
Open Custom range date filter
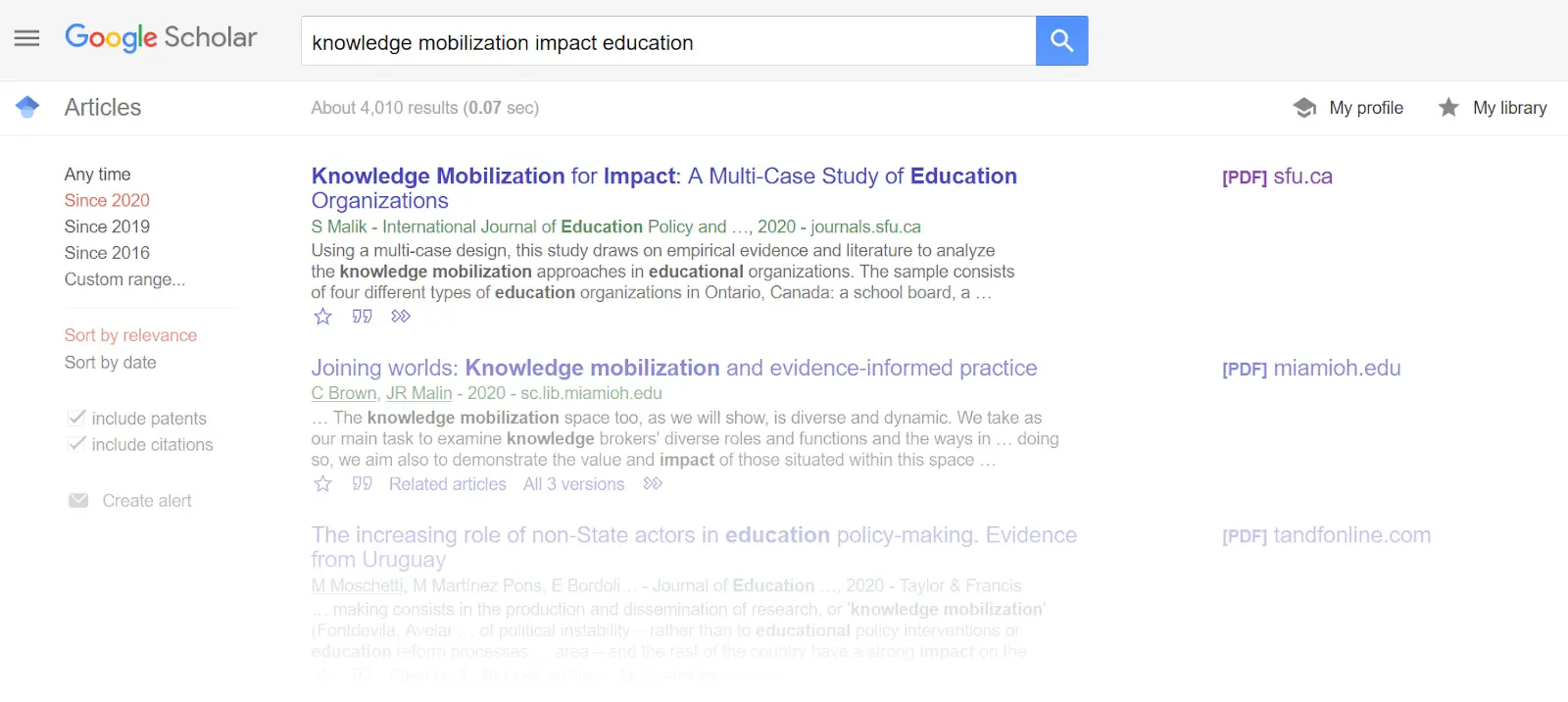(124, 279)
